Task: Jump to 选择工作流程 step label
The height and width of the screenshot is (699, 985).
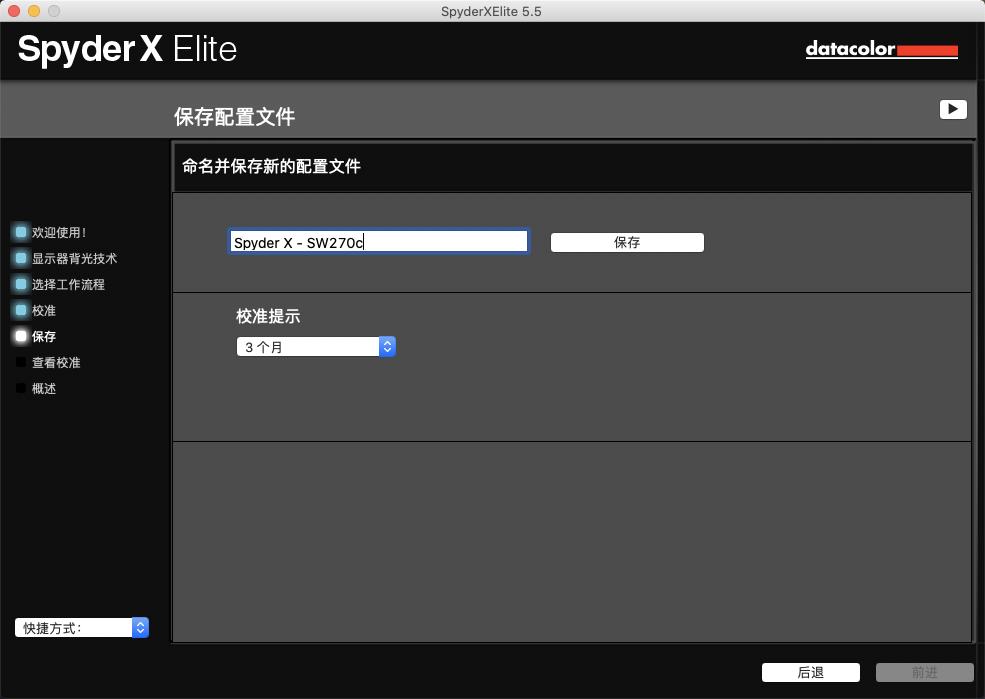Action: click(68, 284)
